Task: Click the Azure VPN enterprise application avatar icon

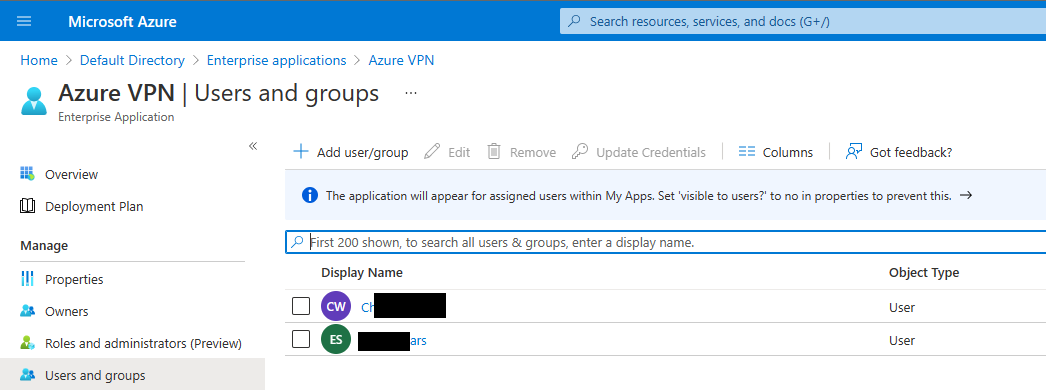Action: (34, 101)
